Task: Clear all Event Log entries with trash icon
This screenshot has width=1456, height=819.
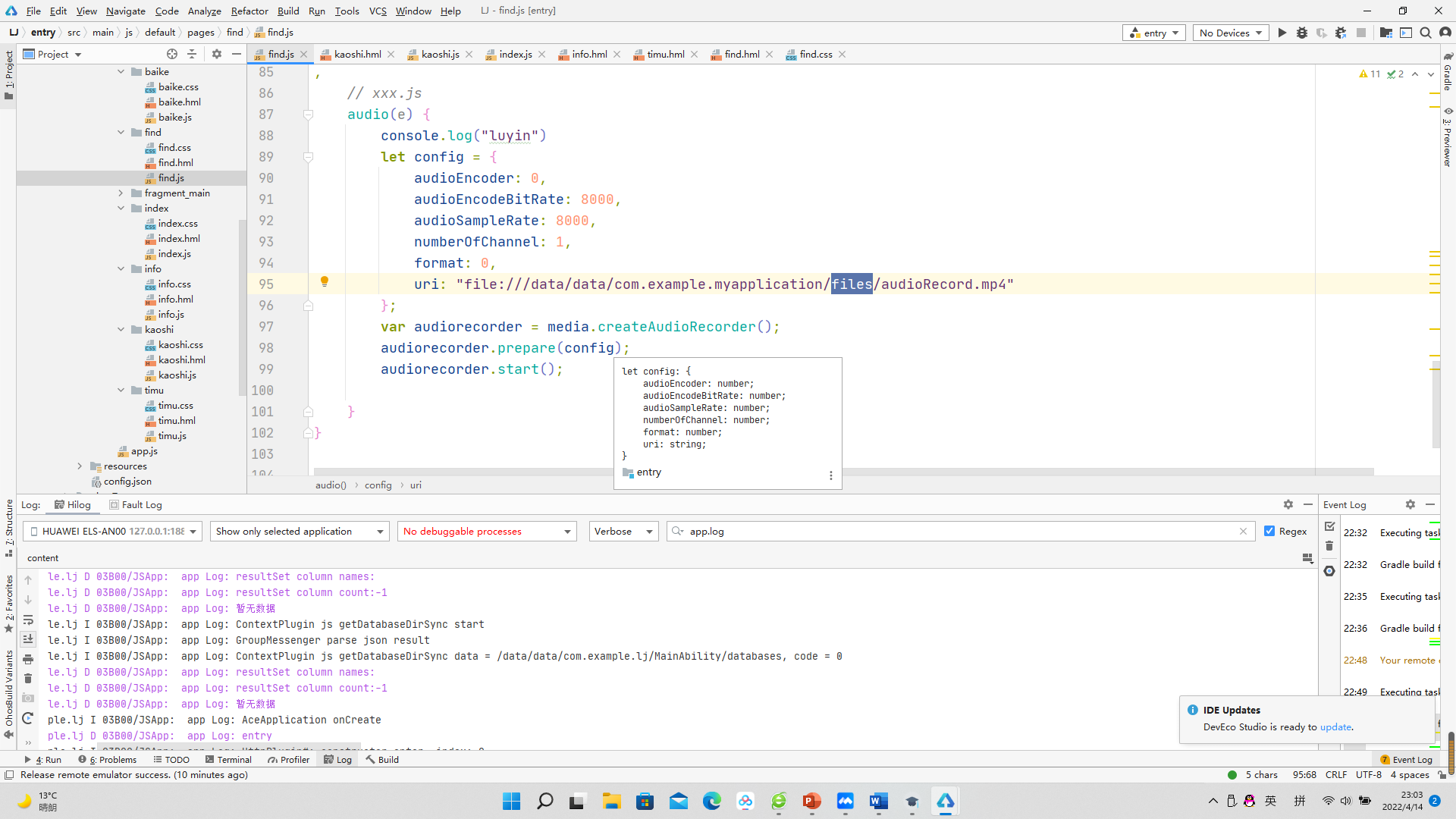Action: pos(1329,546)
